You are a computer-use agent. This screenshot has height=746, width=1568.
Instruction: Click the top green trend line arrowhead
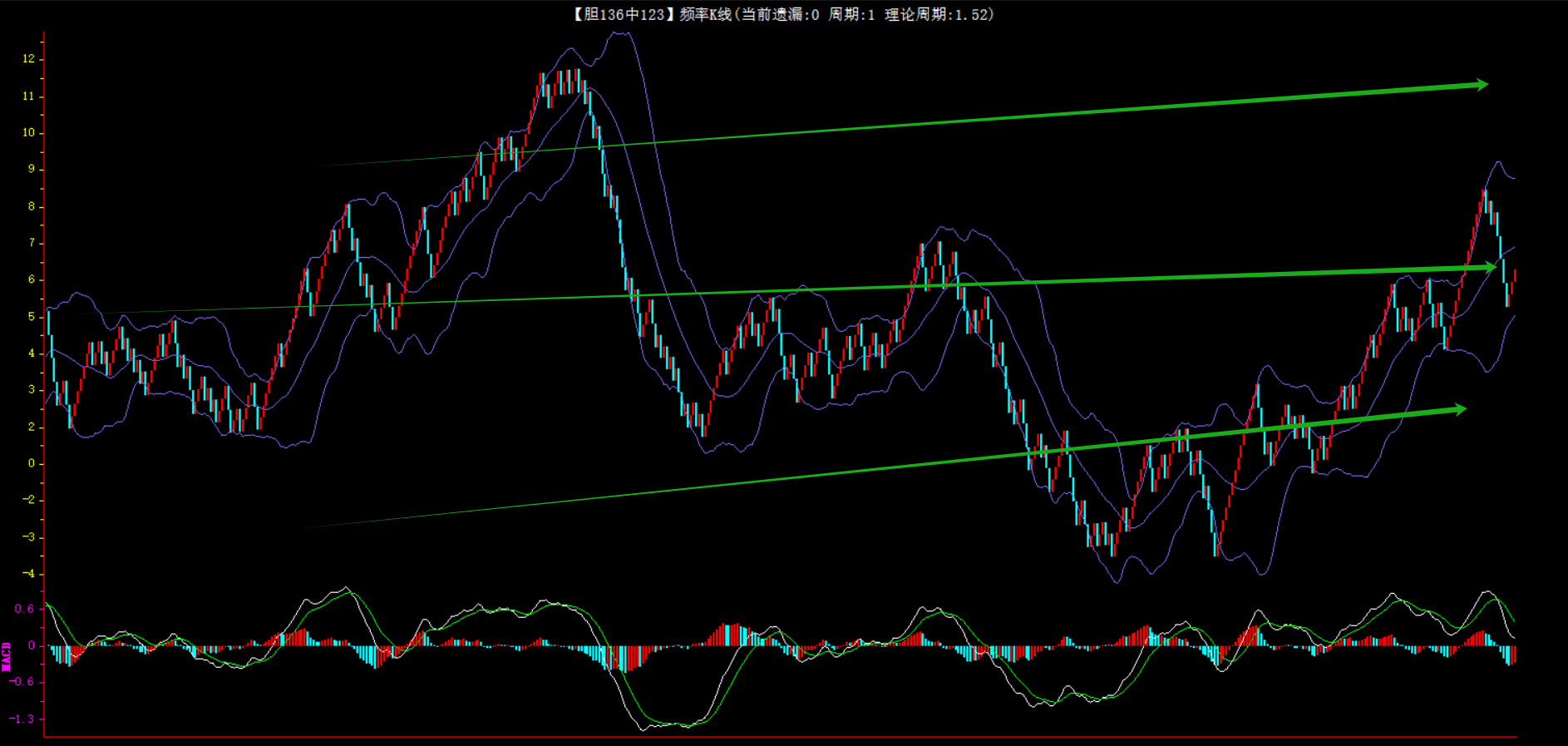coord(1481,84)
